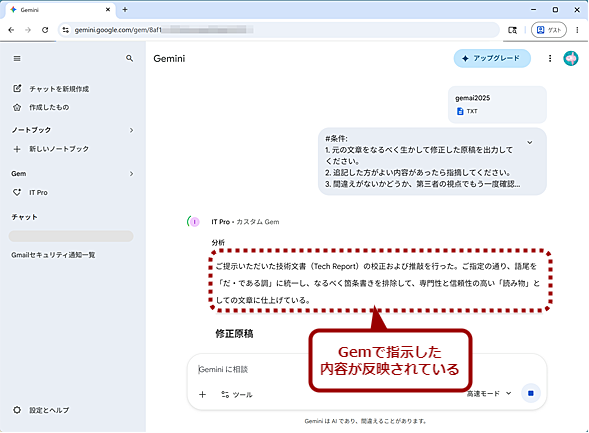The width and height of the screenshot is (589, 433).
Task: Open the hamburger main menu icon
Action: point(17,59)
